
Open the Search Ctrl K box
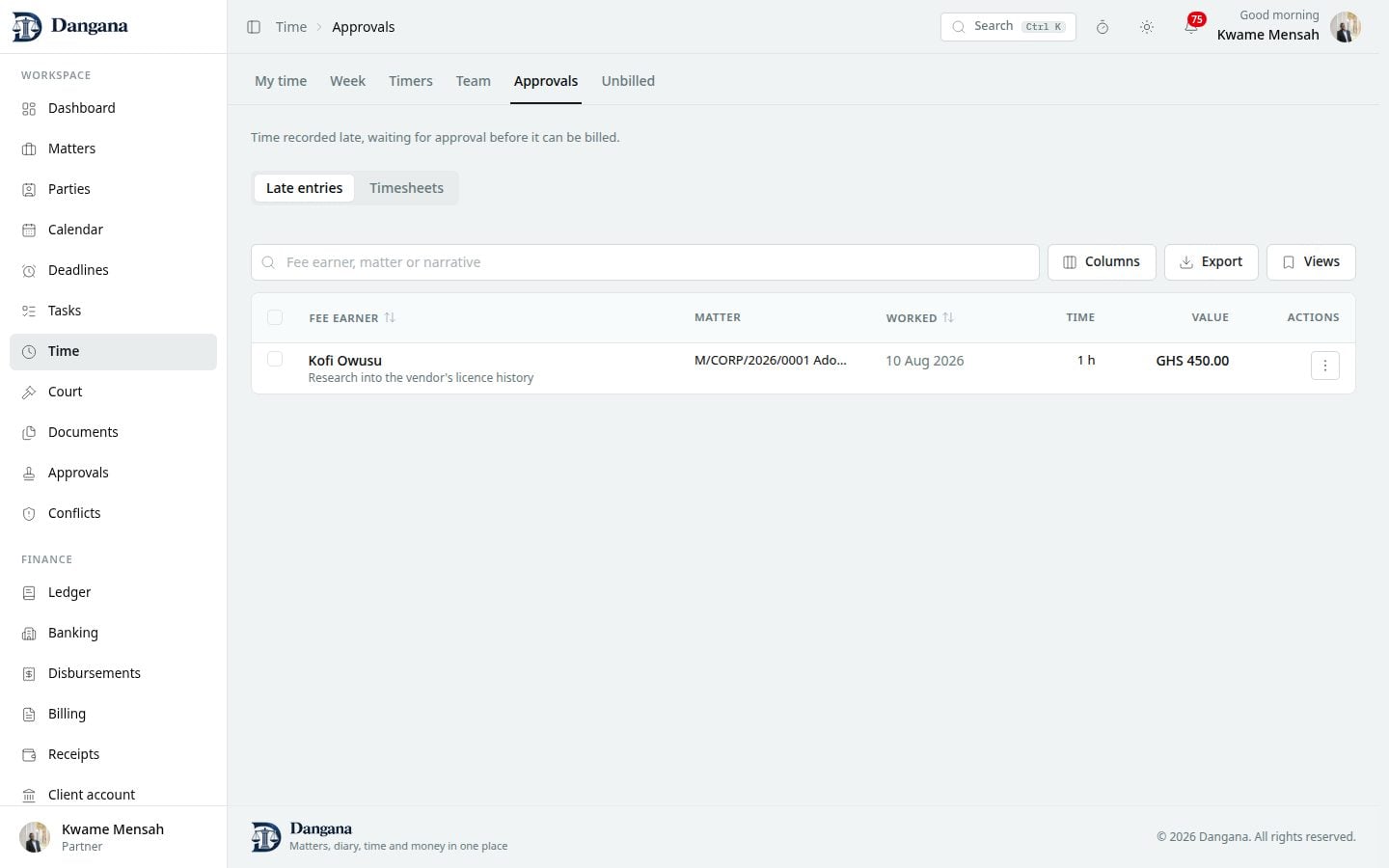coord(1008,26)
